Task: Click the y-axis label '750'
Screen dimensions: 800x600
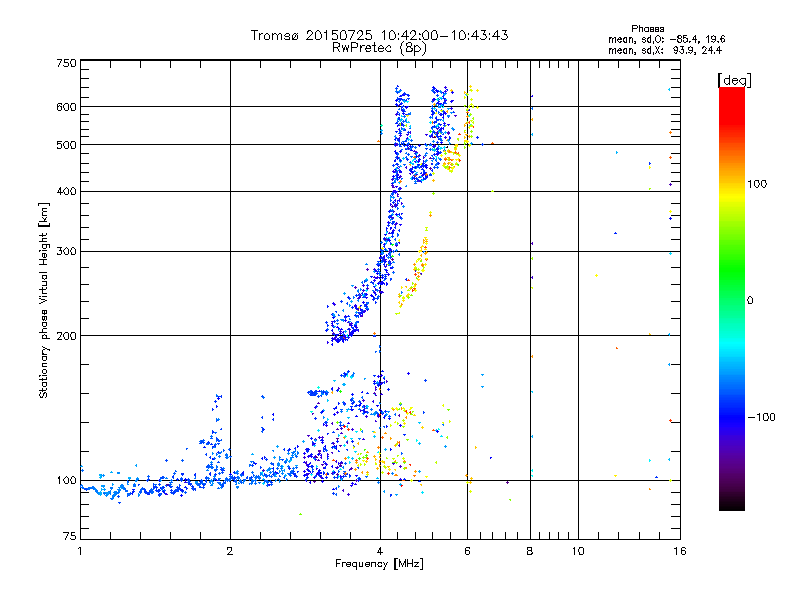Action: point(67,63)
